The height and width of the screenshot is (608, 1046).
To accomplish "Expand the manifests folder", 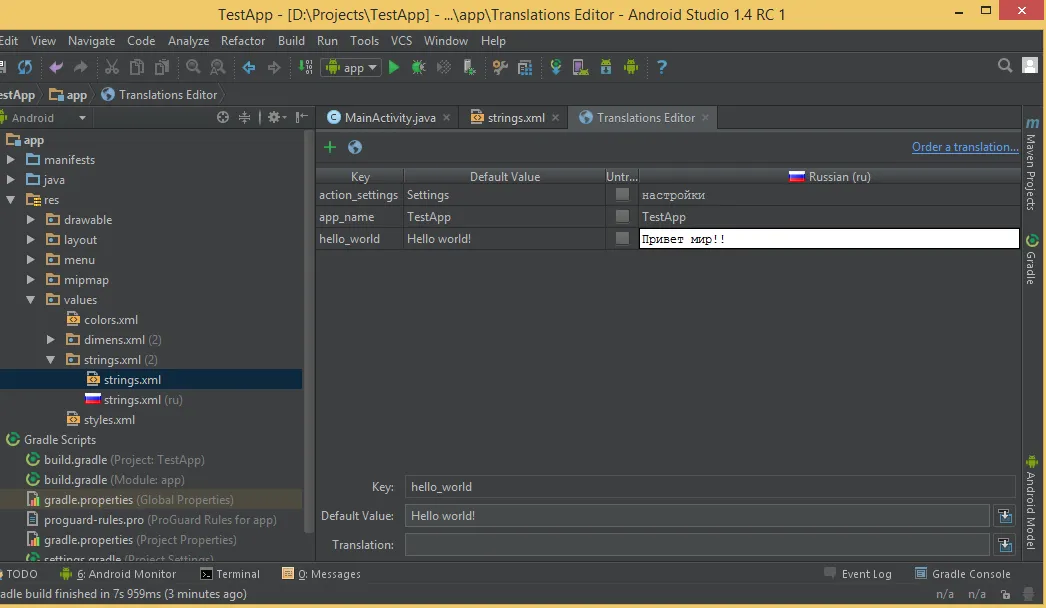I will (11, 160).
